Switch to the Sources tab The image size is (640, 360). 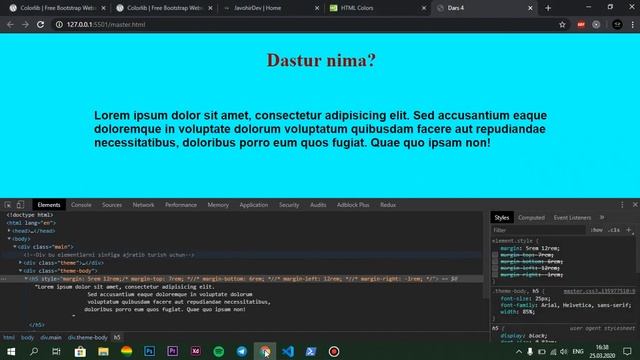coord(112,205)
